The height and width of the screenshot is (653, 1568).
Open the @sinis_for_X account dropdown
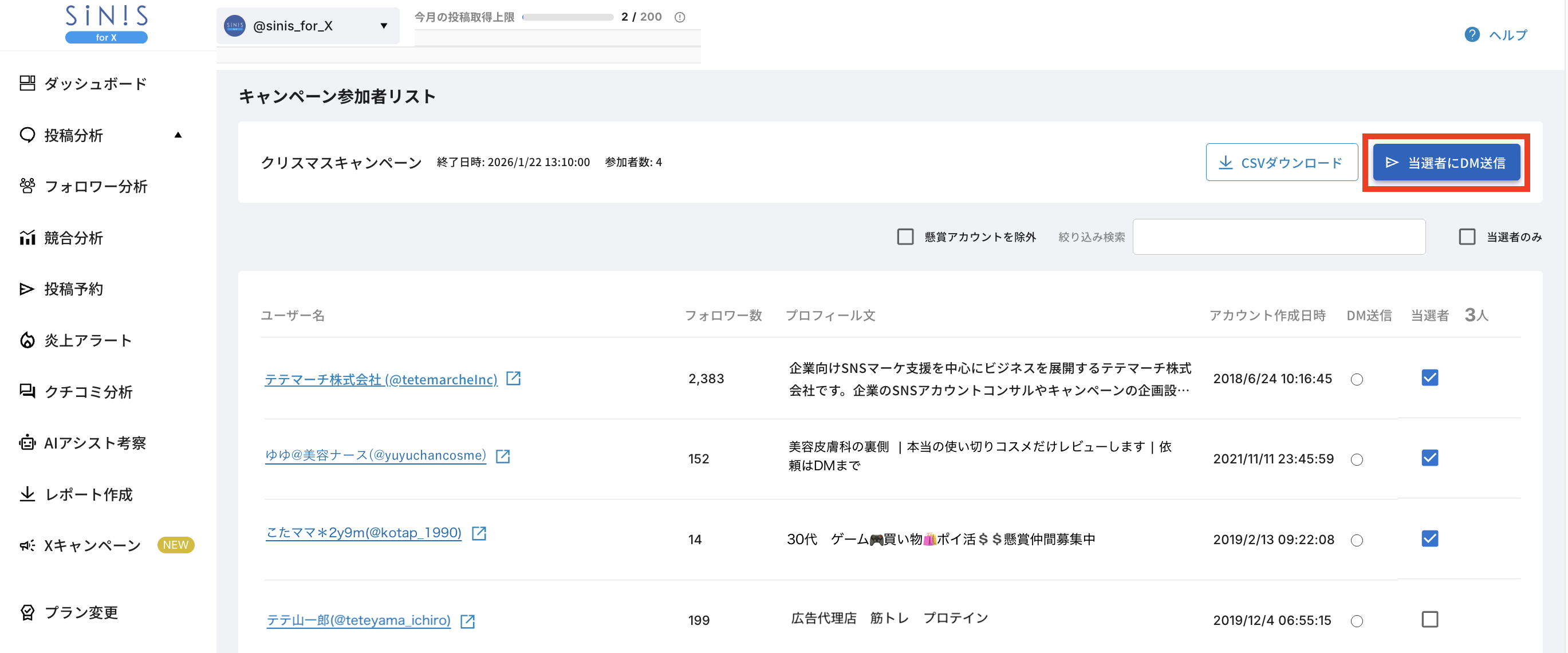pyautogui.click(x=384, y=26)
